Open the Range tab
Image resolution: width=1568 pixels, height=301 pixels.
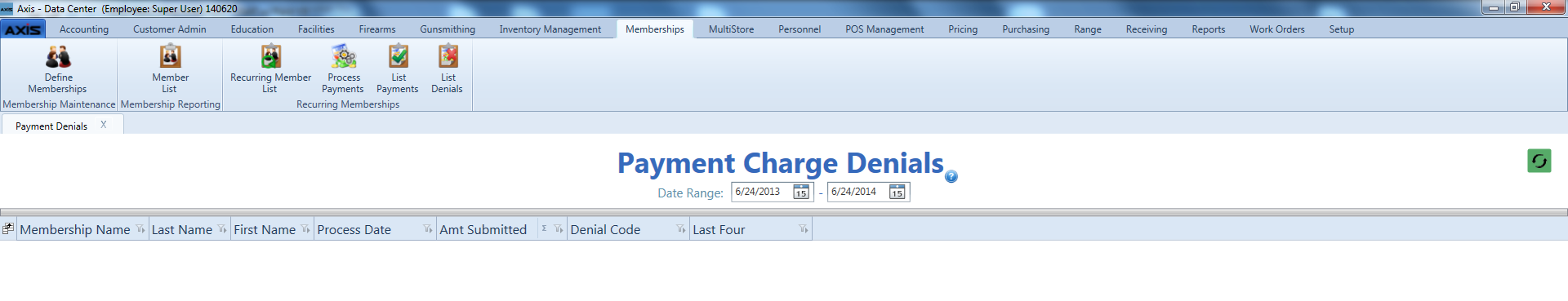pyautogui.click(x=1088, y=29)
